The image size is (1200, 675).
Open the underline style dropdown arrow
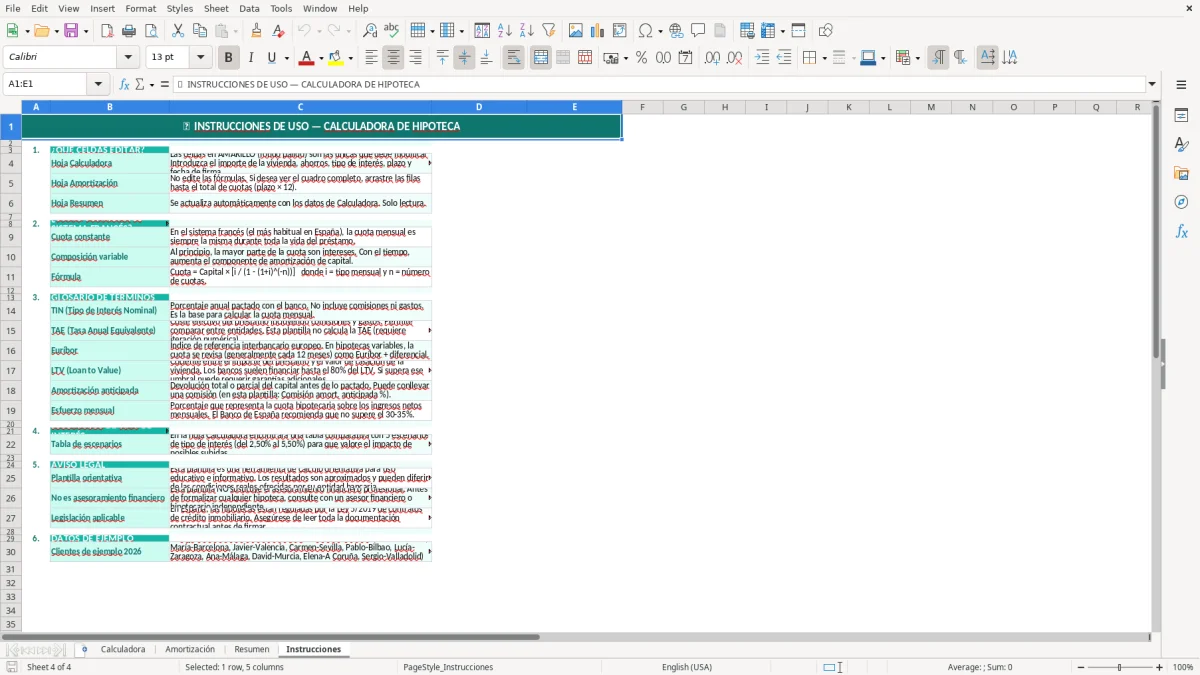coord(286,58)
